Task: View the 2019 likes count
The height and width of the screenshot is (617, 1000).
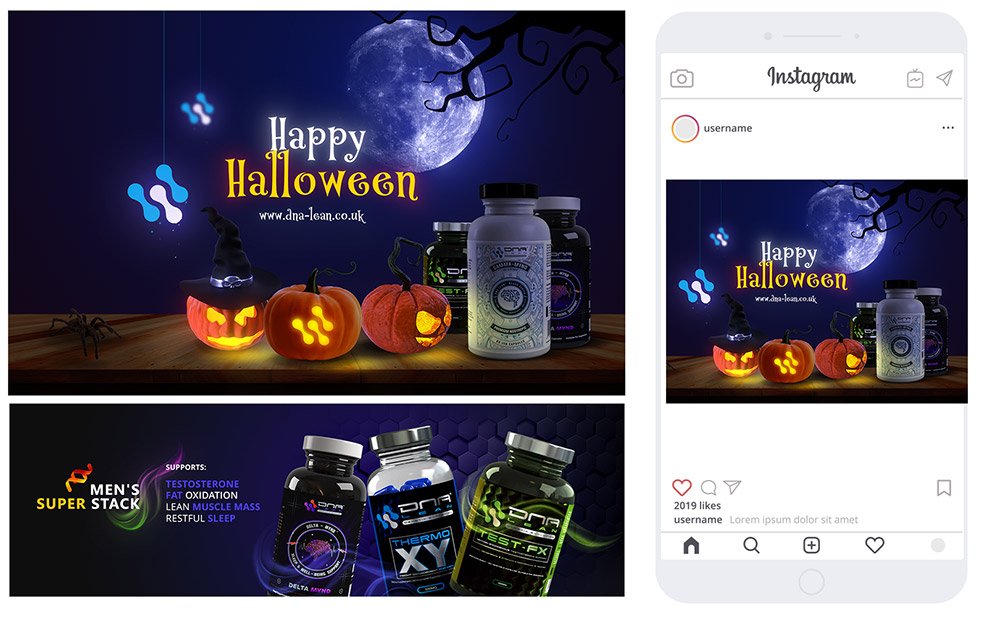Action: pyautogui.click(x=697, y=505)
